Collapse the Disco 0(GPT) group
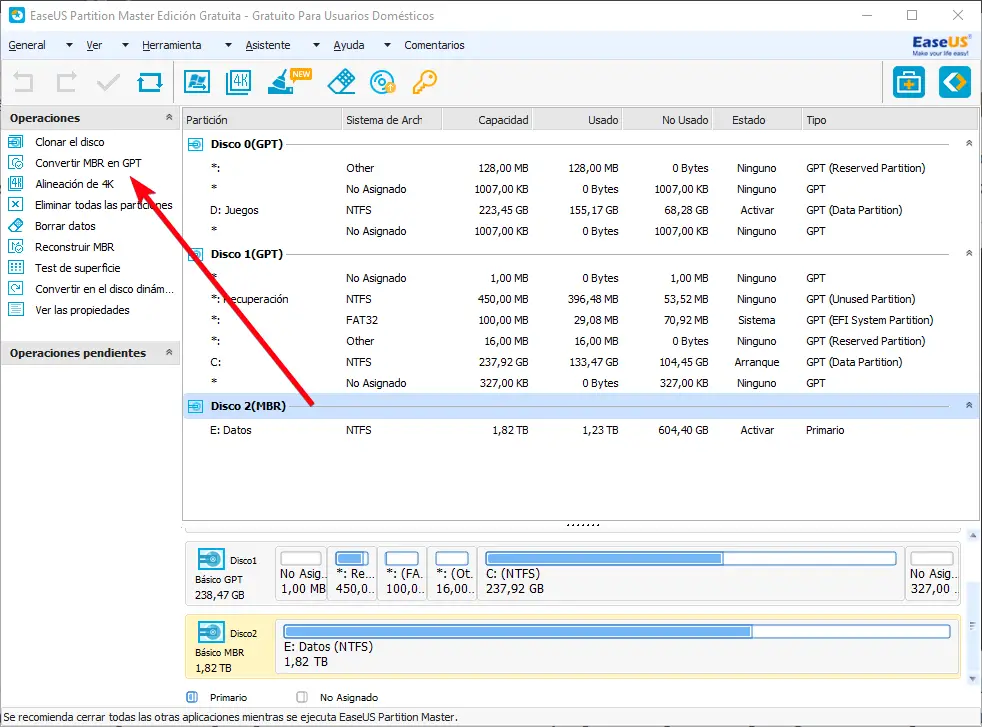The image size is (982, 727). pos(968,144)
